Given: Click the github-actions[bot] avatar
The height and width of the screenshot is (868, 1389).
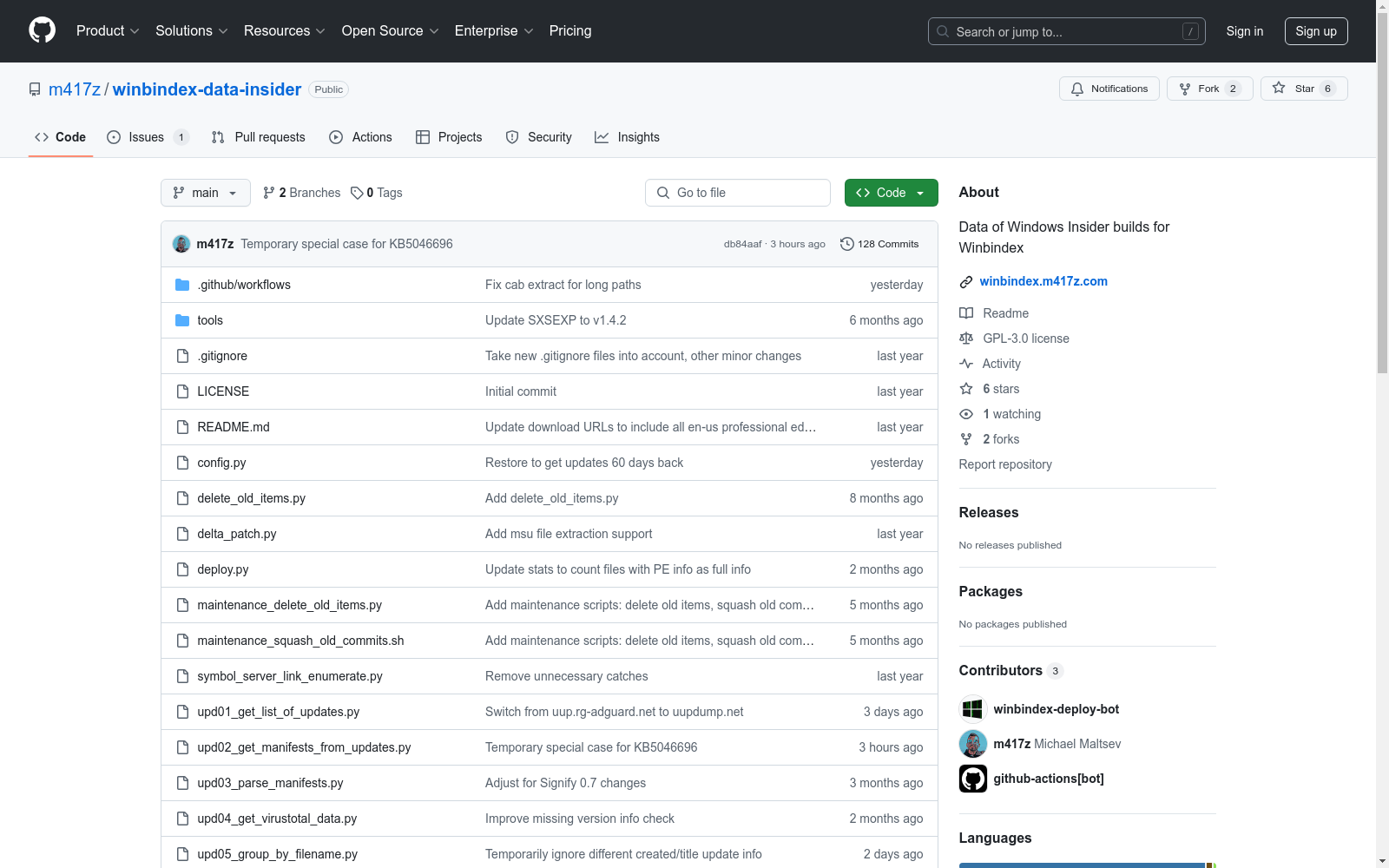Looking at the screenshot, I should (x=973, y=779).
